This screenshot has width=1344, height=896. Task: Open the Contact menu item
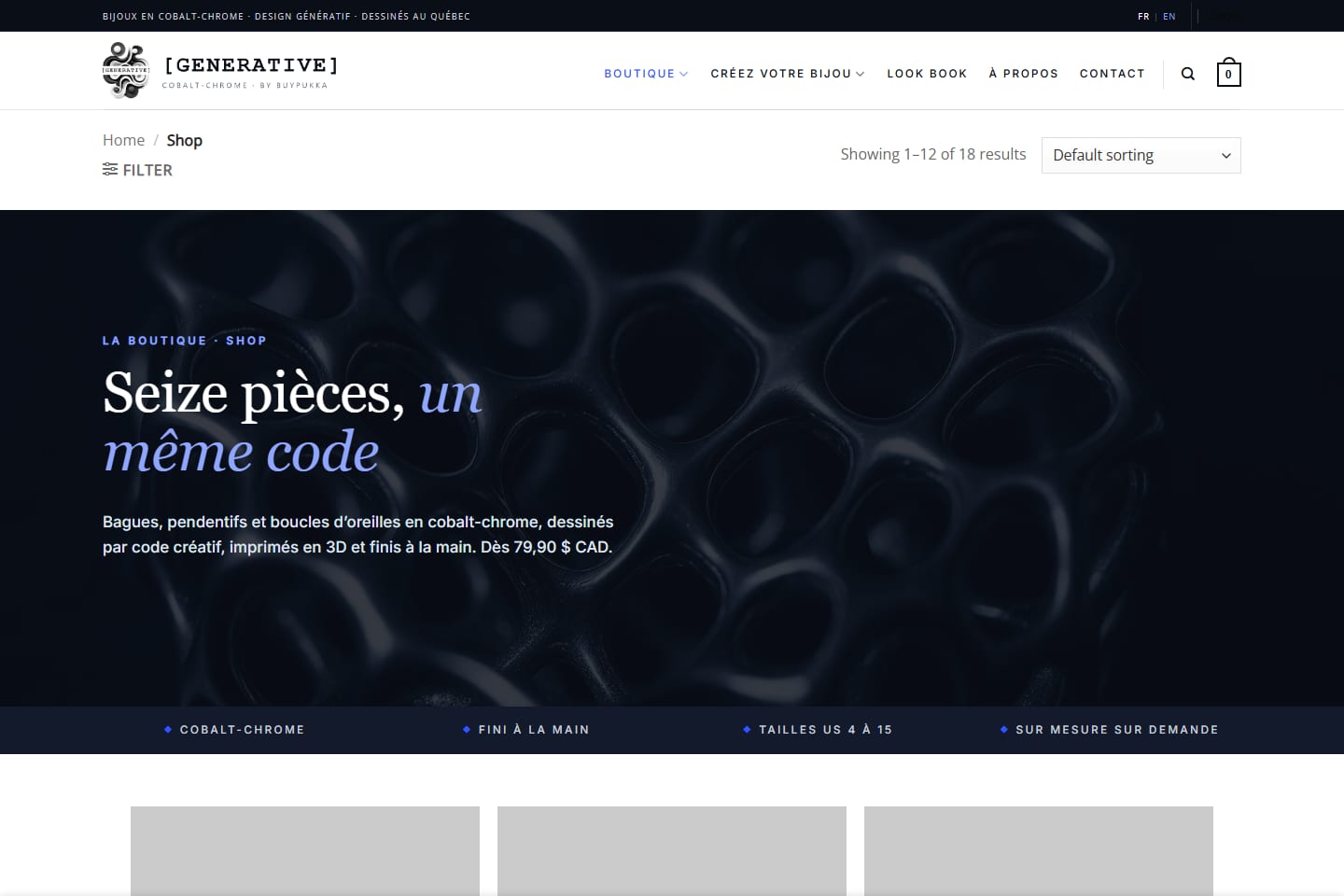tap(1112, 74)
